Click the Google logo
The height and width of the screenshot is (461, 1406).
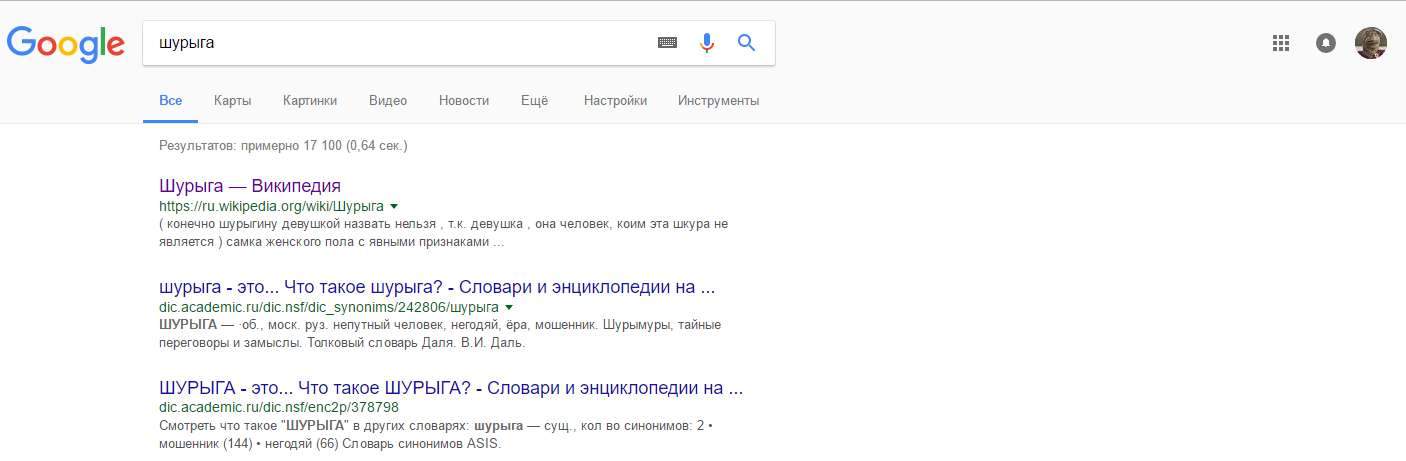(x=66, y=43)
